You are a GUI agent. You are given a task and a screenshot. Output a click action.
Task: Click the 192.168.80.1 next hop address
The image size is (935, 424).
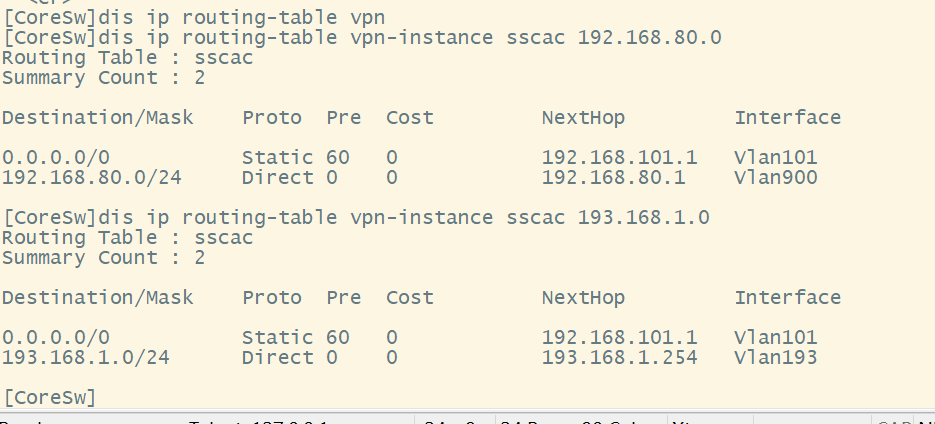613,178
